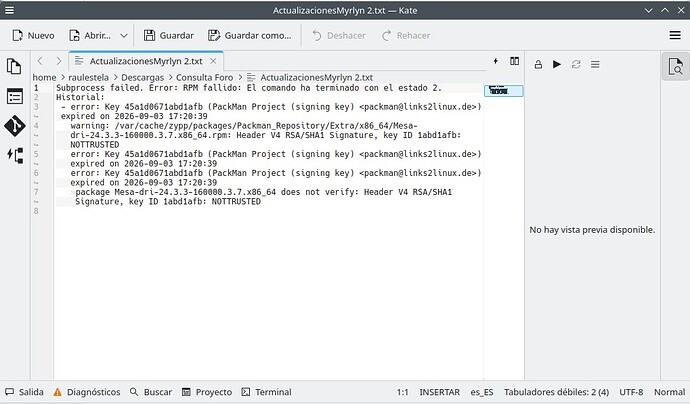
Task: Click the 'NOTTRUSTED' word under line 4
Action: tap(95, 145)
